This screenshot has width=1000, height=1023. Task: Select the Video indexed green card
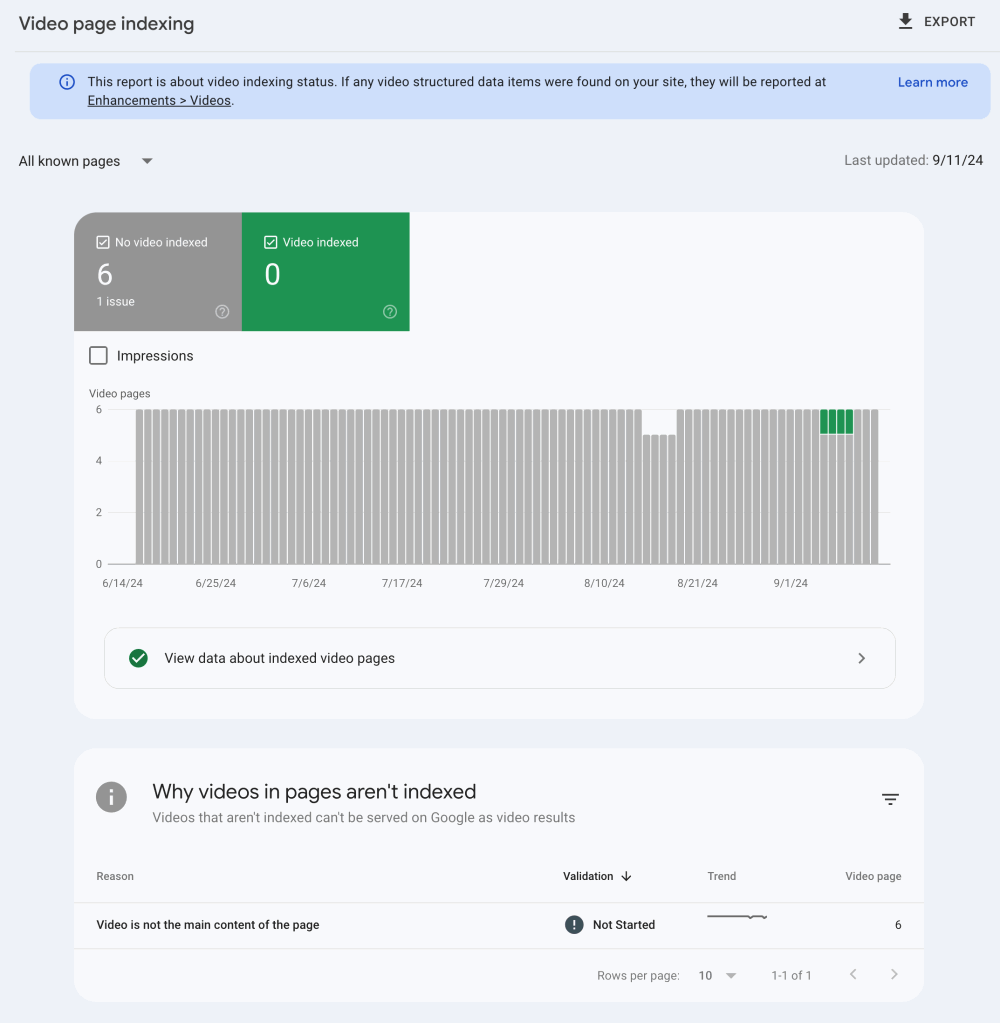tap(326, 271)
